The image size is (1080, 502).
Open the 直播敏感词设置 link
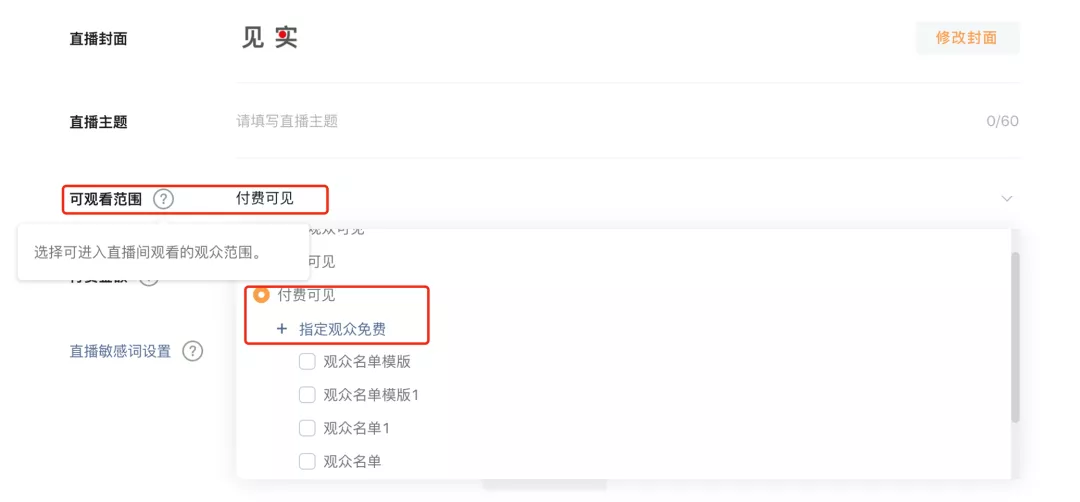pos(120,351)
